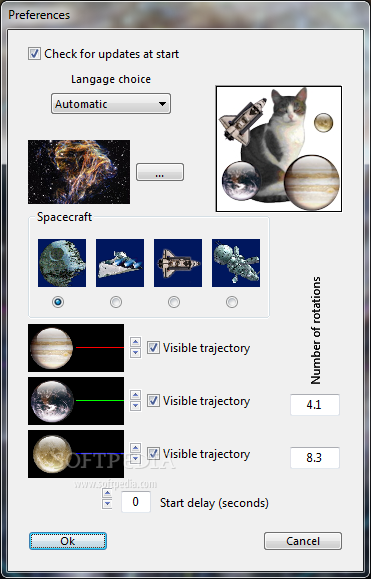Viewport: 371px width, 579px height.
Task: Click the Start delay value field
Action: 135,502
